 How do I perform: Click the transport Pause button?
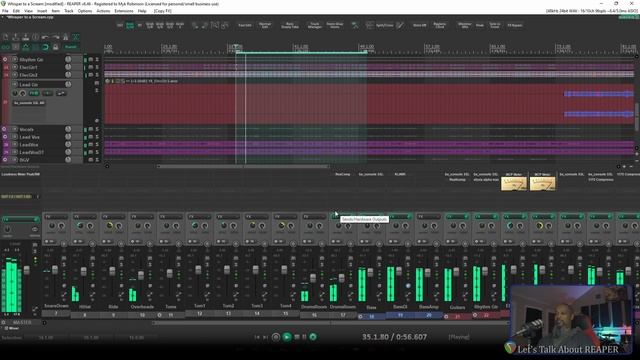304,337
